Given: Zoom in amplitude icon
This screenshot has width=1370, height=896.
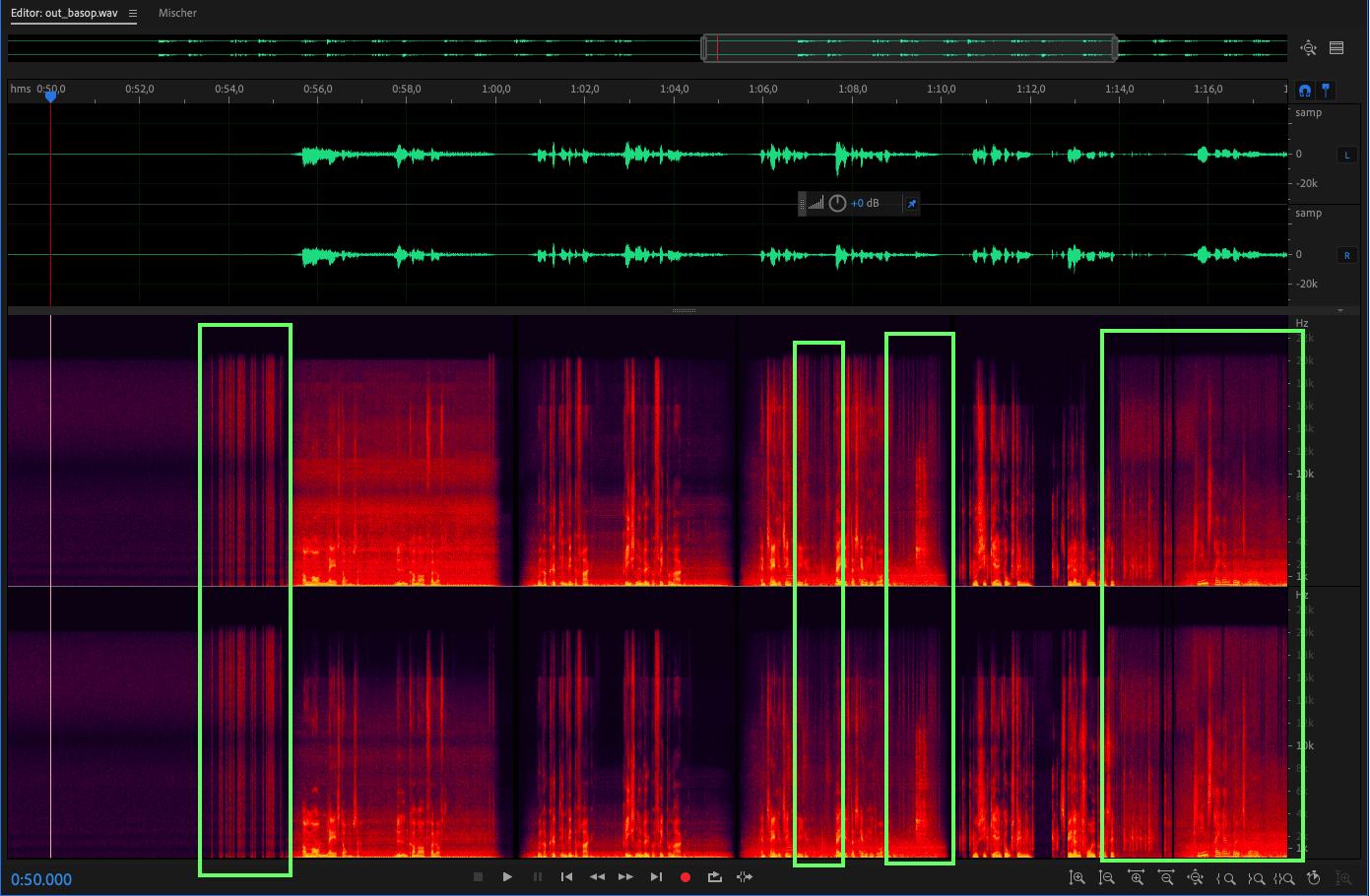Looking at the screenshot, I should [x=1077, y=877].
